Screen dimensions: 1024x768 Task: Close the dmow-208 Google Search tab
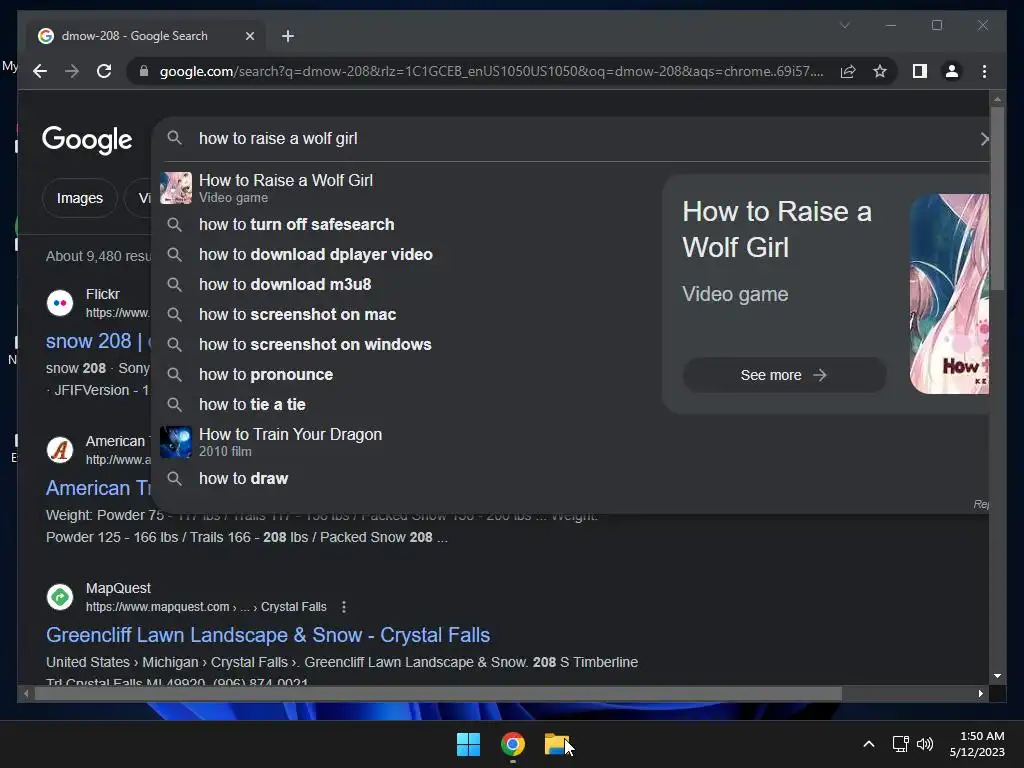(x=249, y=36)
